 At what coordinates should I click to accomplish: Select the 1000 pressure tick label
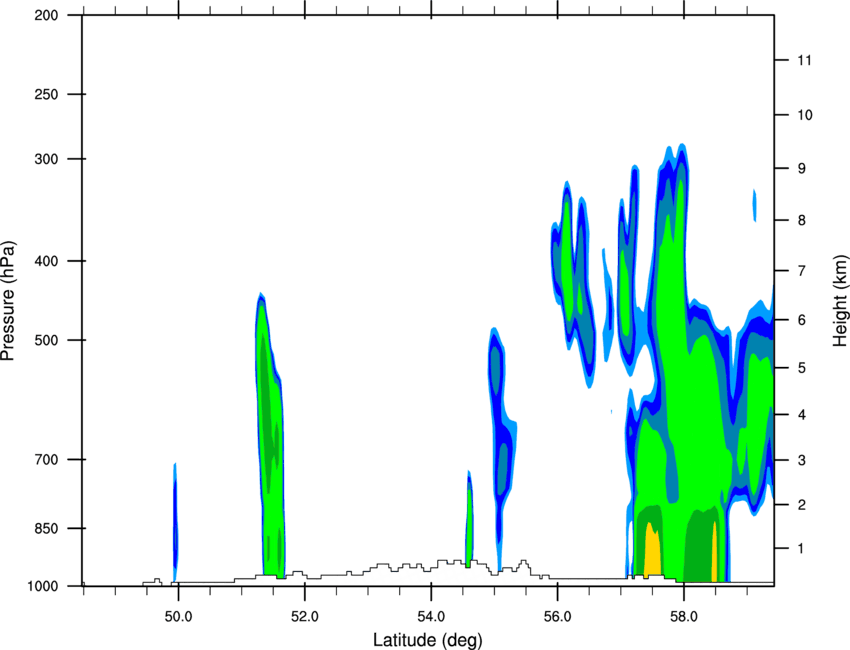pos(42,586)
